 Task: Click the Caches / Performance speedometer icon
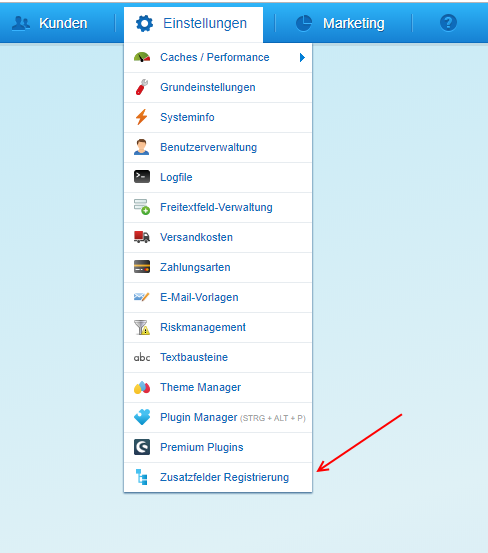pyautogui.click(x=142, y=57)
